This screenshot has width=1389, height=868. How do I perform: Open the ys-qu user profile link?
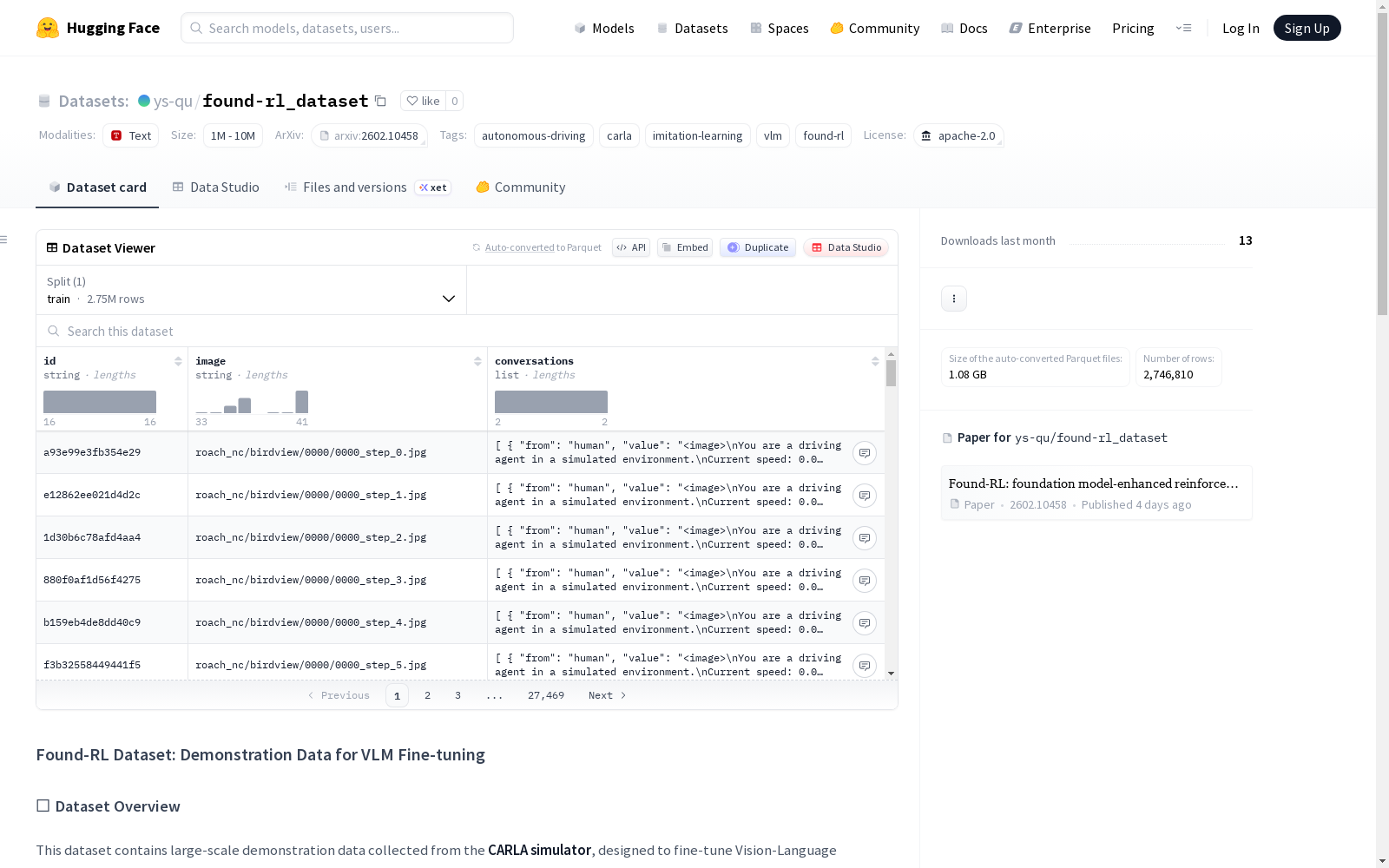173,102
